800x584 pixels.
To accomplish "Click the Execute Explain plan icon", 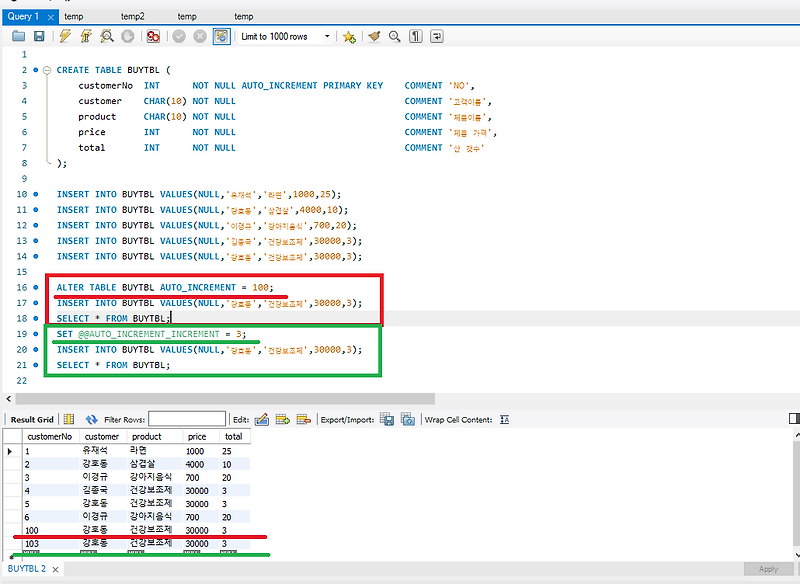I will (x=104, y=36).
